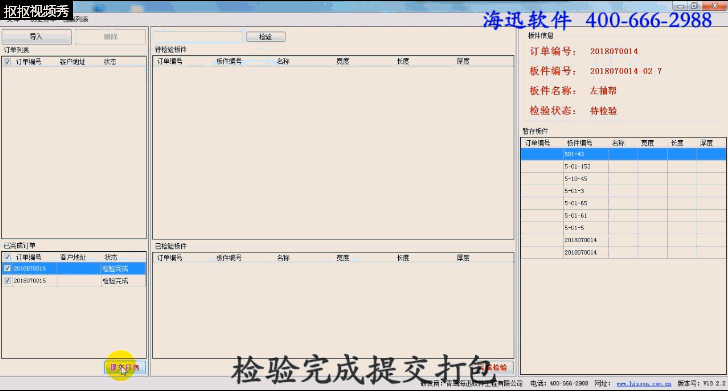Click 板件编号 header in 暂存板件 table
The width and height of the screenshot is (728, 391).
coord(579,143)
